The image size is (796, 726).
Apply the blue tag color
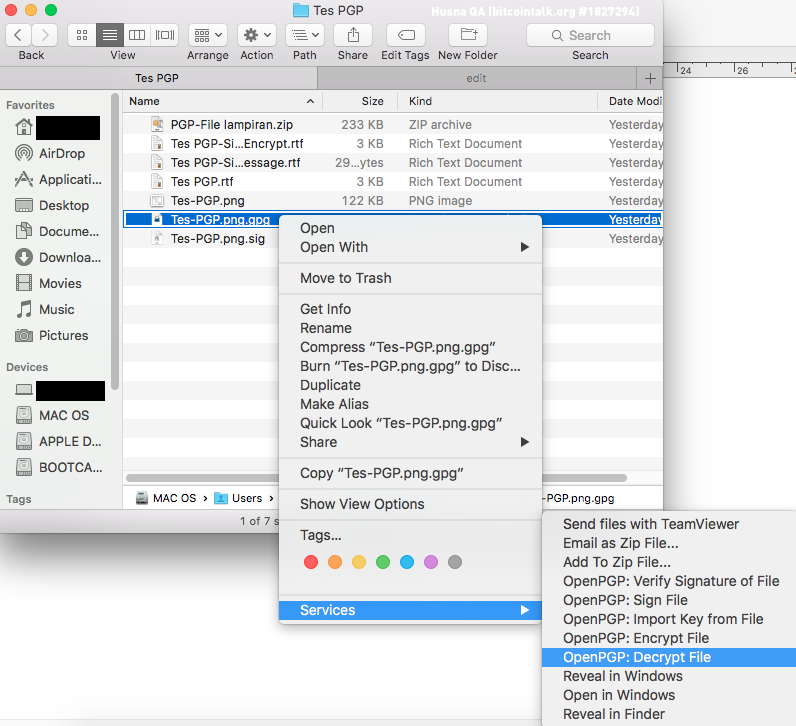[407, 562]
